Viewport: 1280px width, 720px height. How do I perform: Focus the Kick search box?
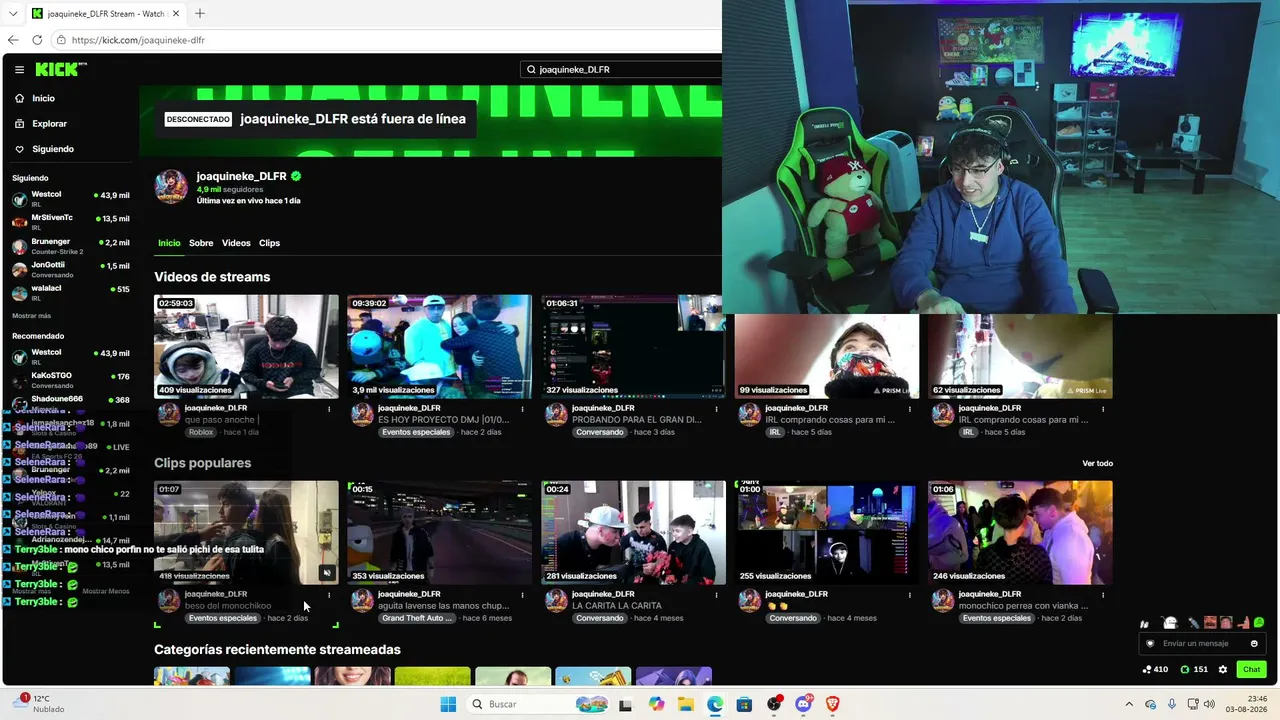622,69
